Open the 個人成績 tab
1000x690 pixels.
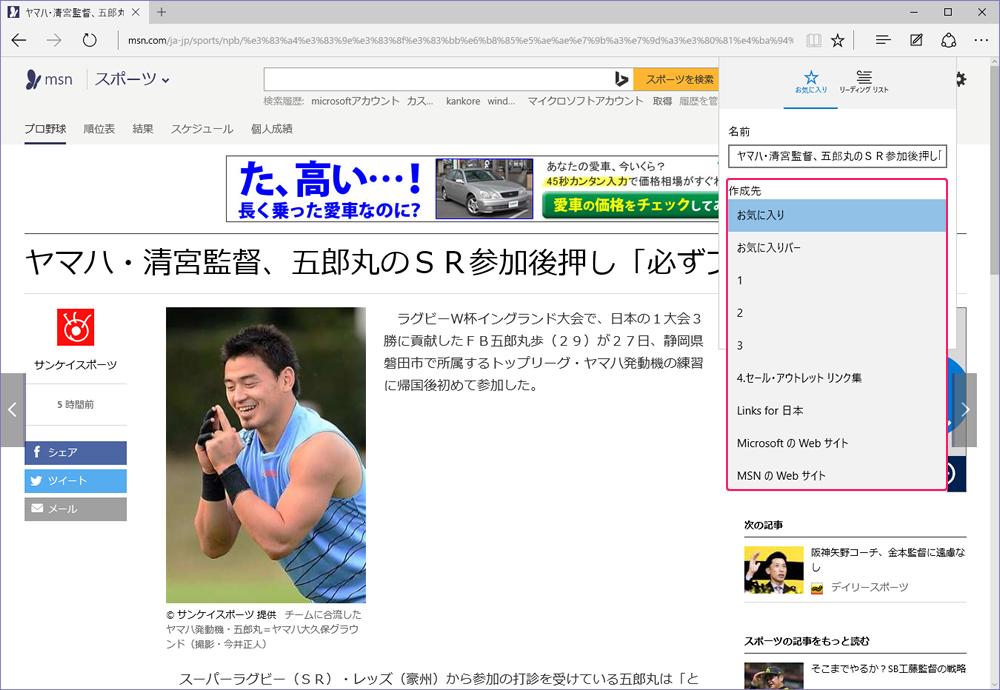pyautogui.click(x=272, y=129)
